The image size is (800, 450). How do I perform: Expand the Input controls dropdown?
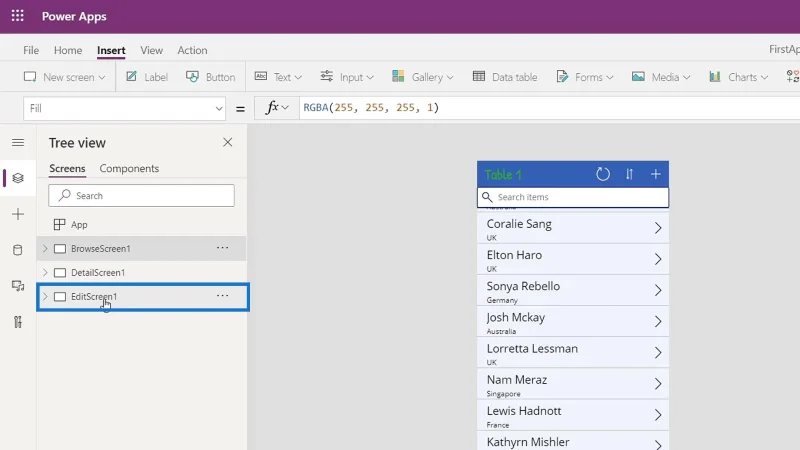347,77
